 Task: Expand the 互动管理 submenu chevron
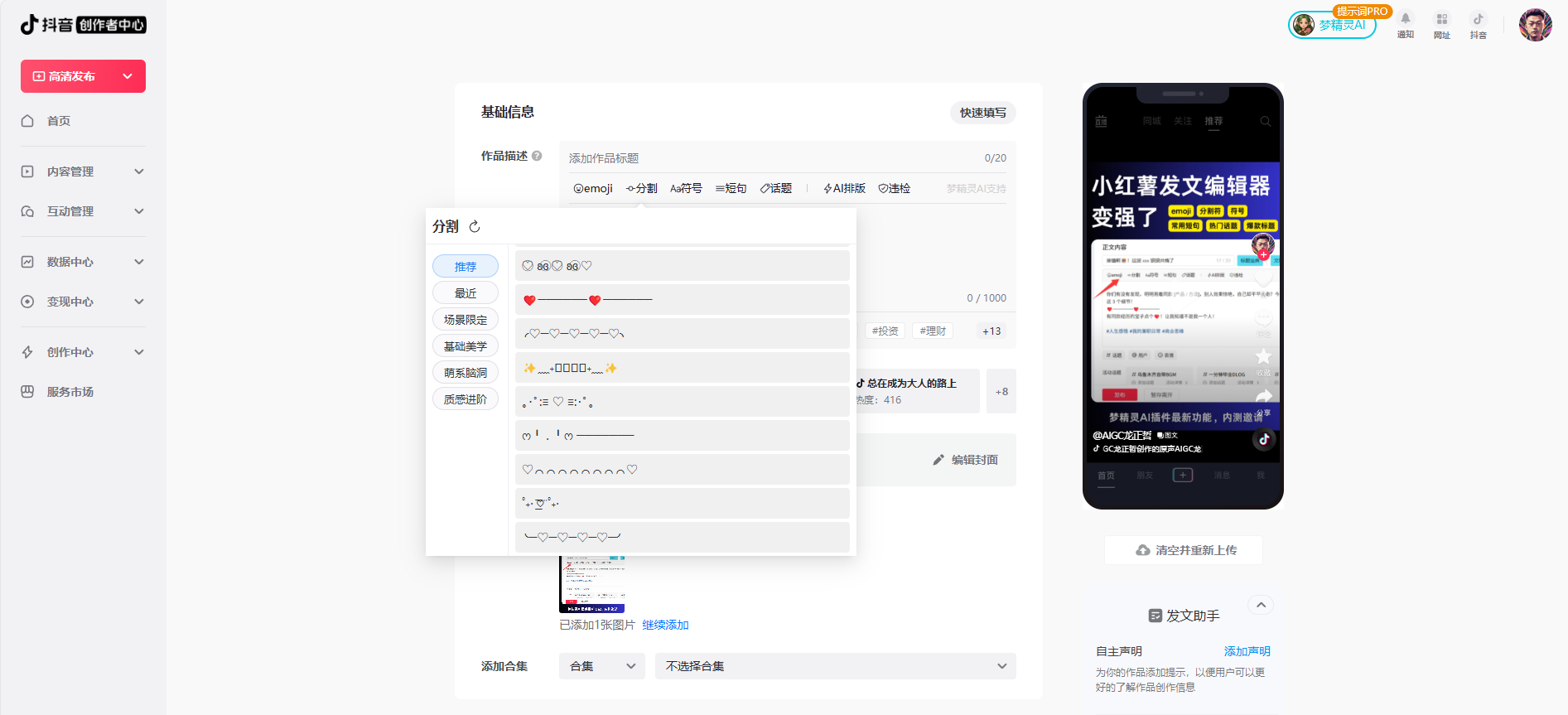139,211
